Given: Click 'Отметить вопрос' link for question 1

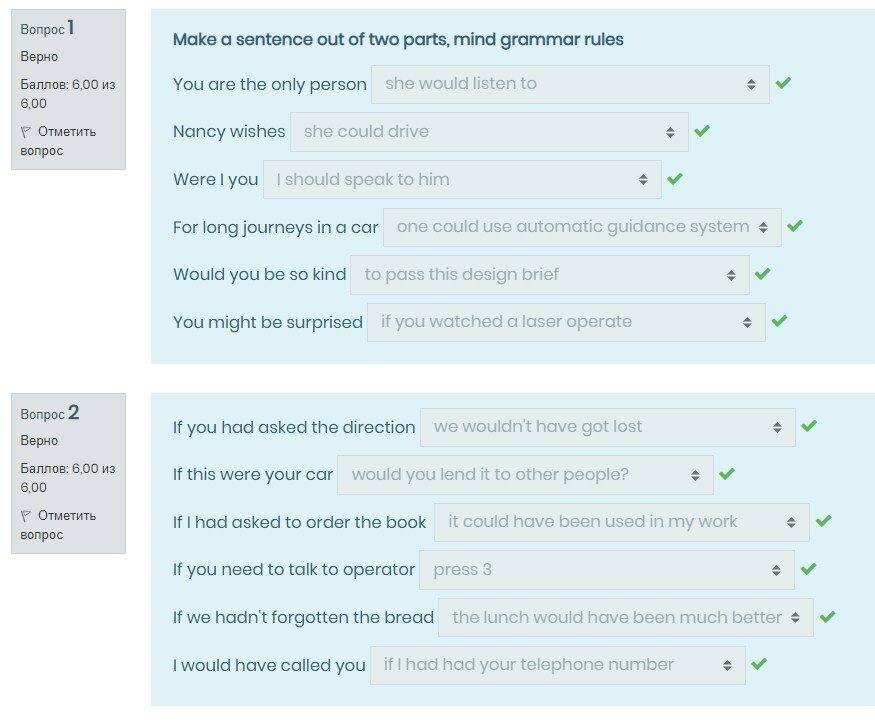Looking at the screenshot, I should tap(58, 141).
